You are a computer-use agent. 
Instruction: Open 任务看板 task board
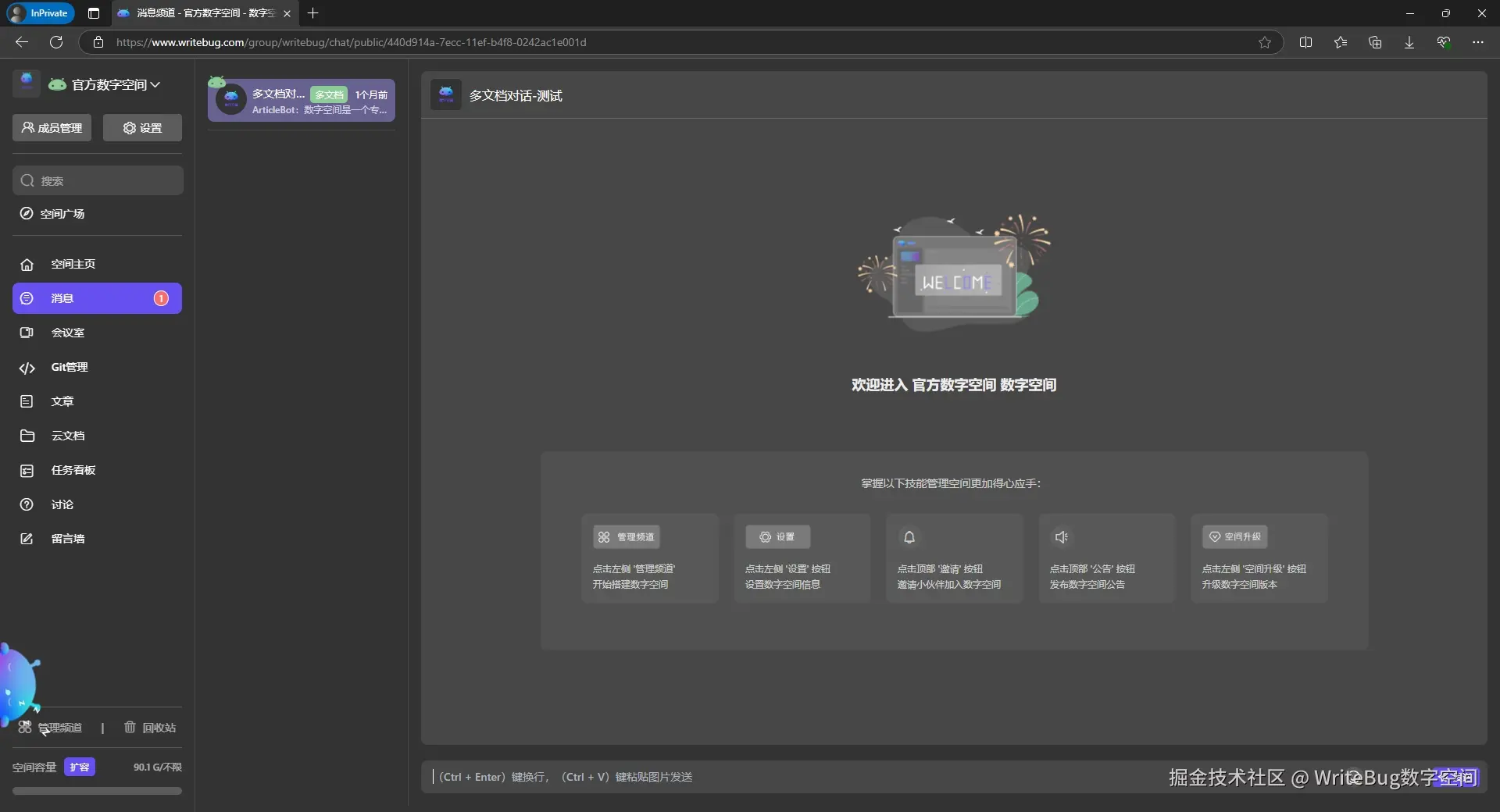click(73, 470)
